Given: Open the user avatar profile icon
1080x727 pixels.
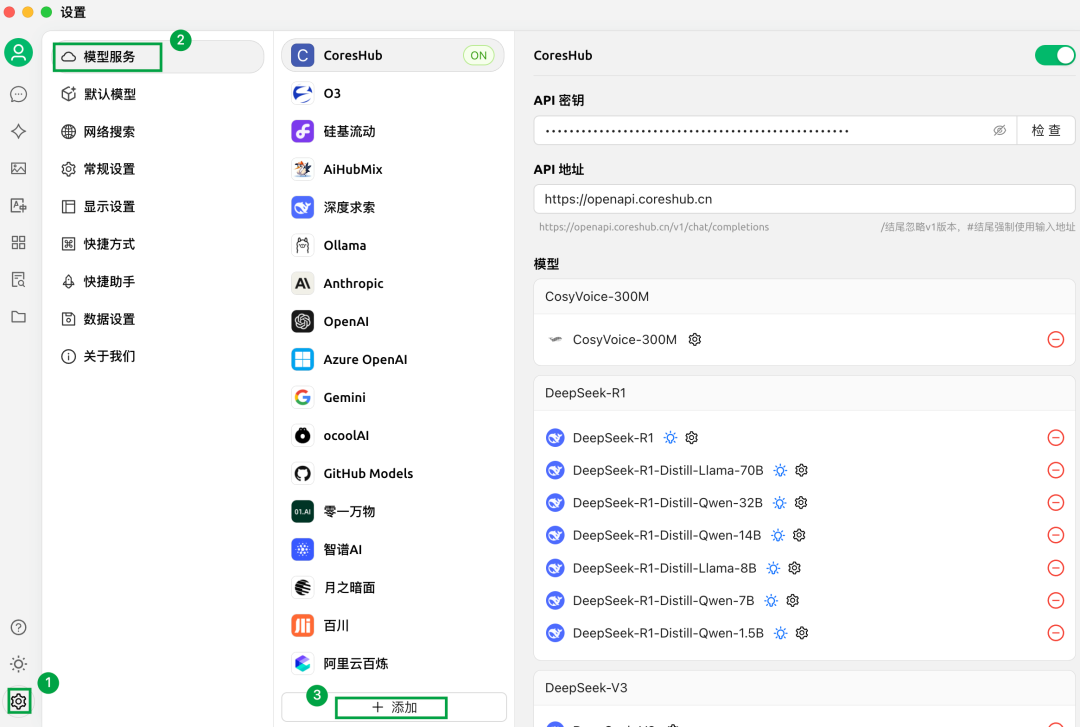Looking at the screenshot, I should [x=19, y=53].
